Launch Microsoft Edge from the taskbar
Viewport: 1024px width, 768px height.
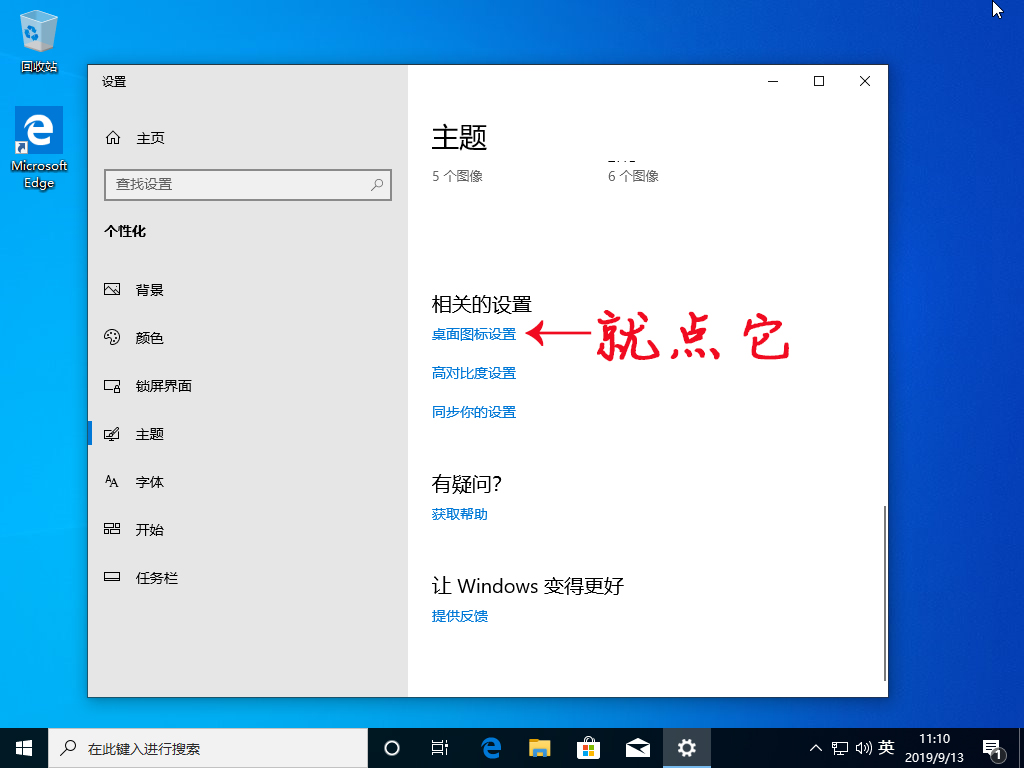(x=489, y=747)
